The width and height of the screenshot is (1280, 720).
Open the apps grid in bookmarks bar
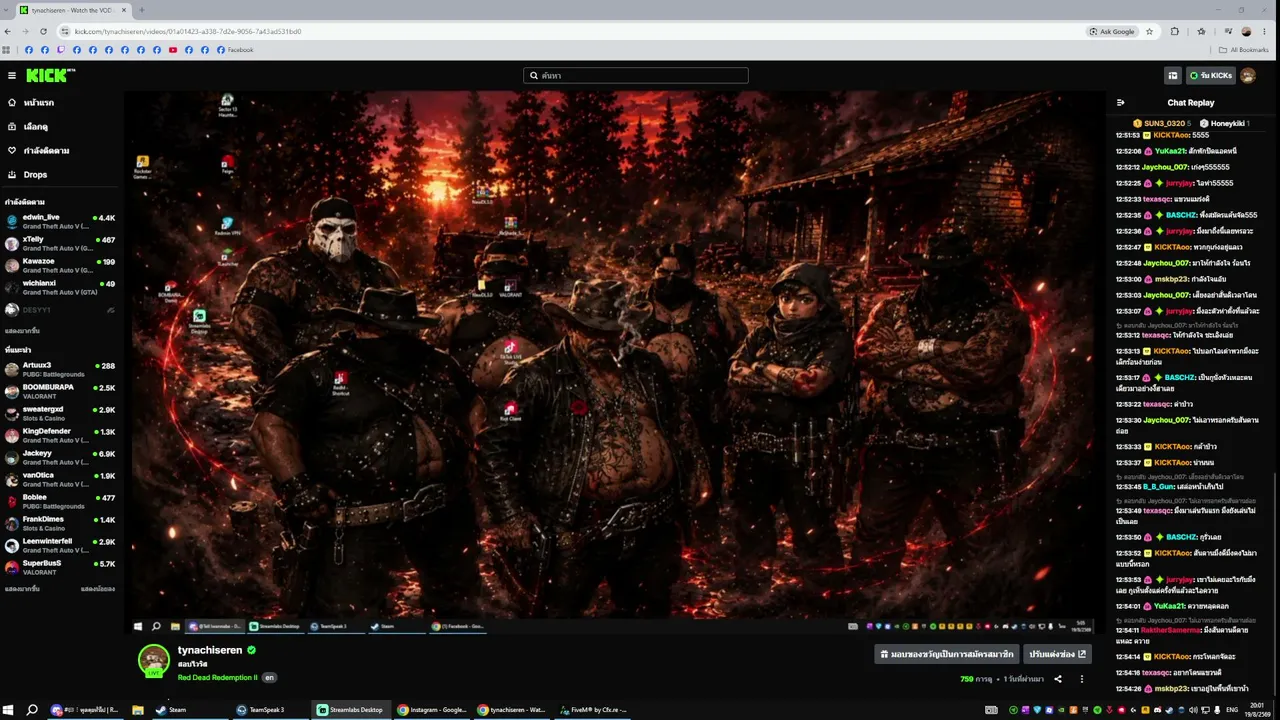tap(7, 50)
